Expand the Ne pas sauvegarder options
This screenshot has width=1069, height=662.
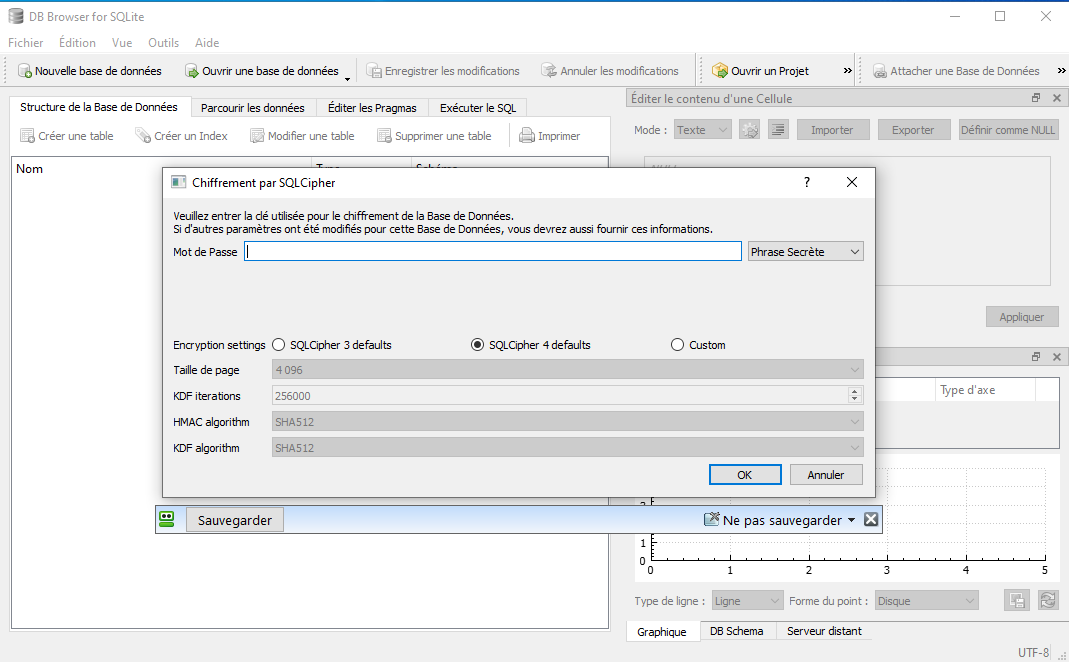pos(852,519)
